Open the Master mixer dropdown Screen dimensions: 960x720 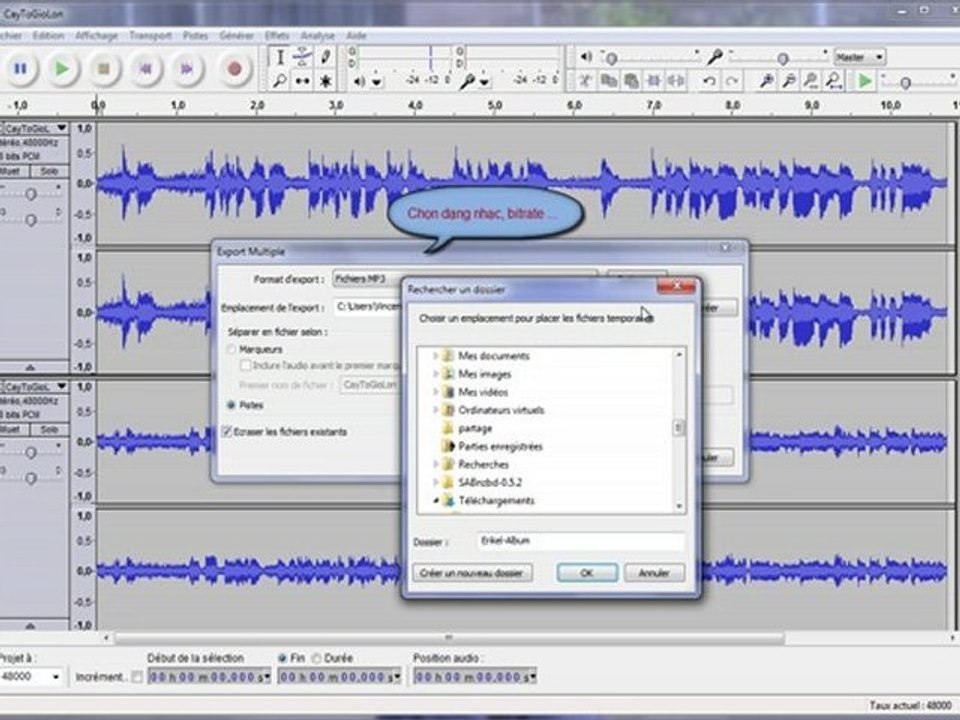click(x=860, y=57)
